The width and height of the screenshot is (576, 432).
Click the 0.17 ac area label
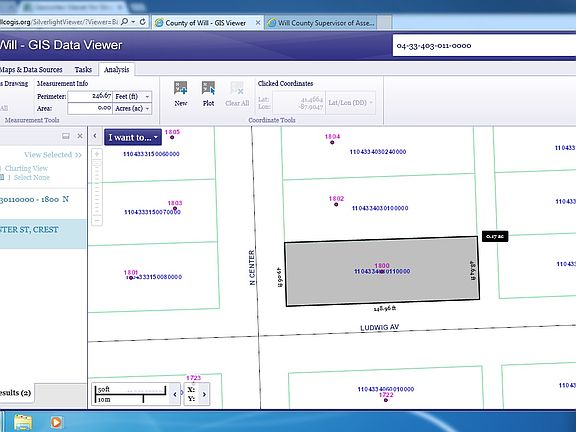(x=495, y=236)
